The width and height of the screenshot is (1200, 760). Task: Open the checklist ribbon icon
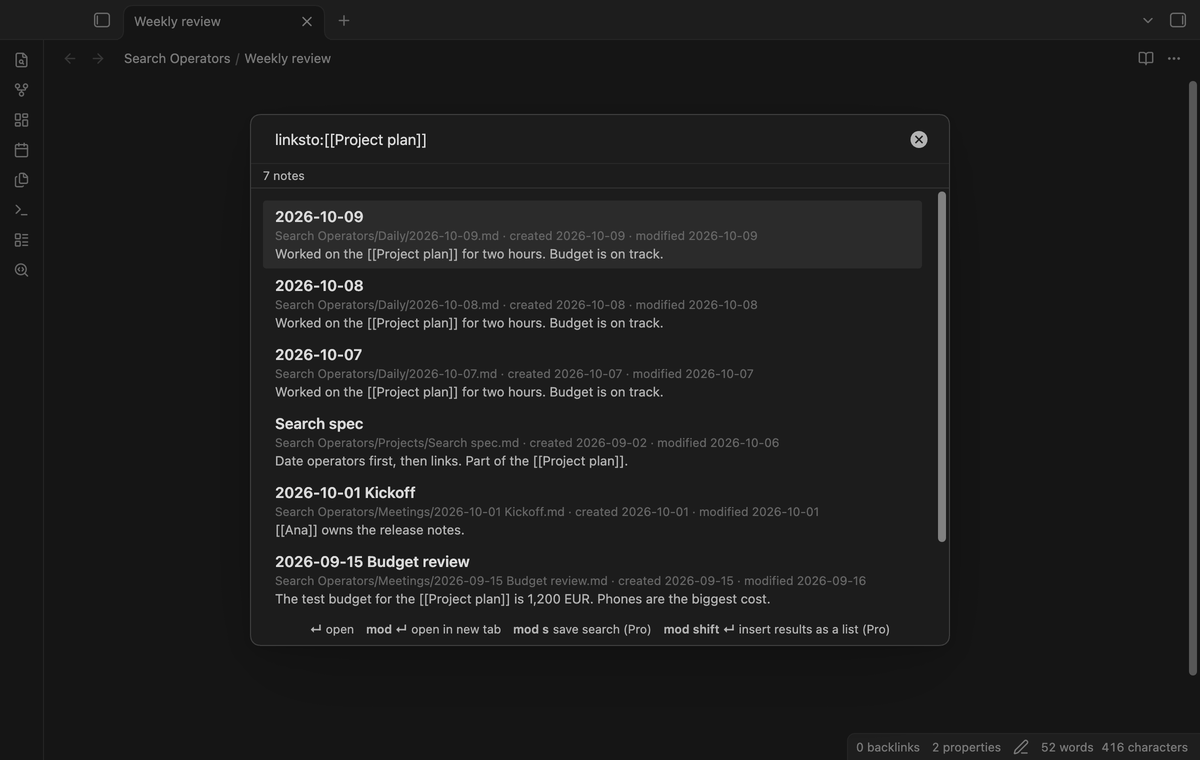click(21, 239)
